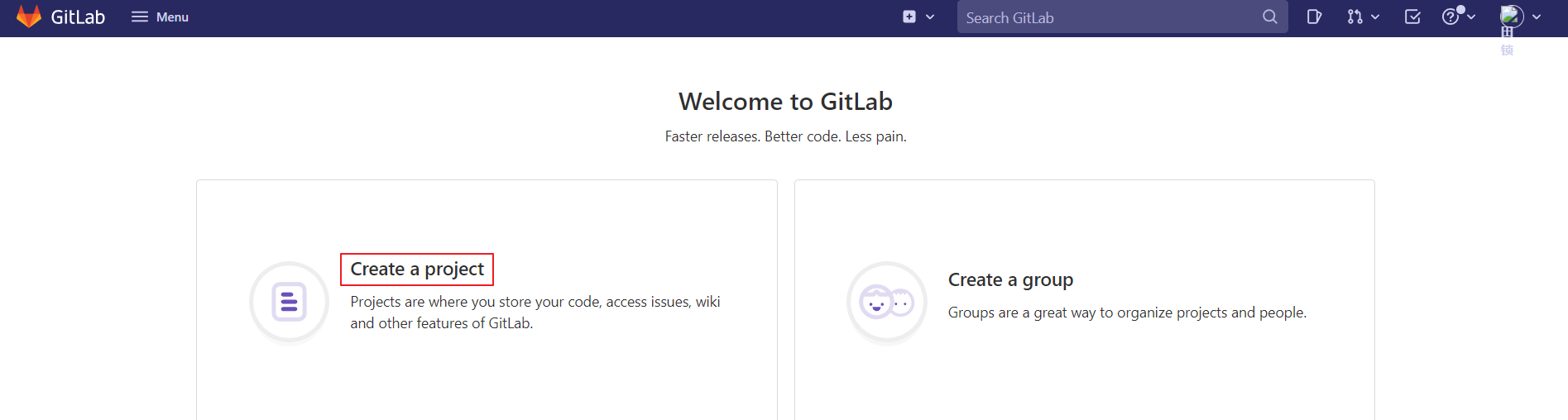
Task: Expand the create-new dropdown chevron
Action: point(930,17)
